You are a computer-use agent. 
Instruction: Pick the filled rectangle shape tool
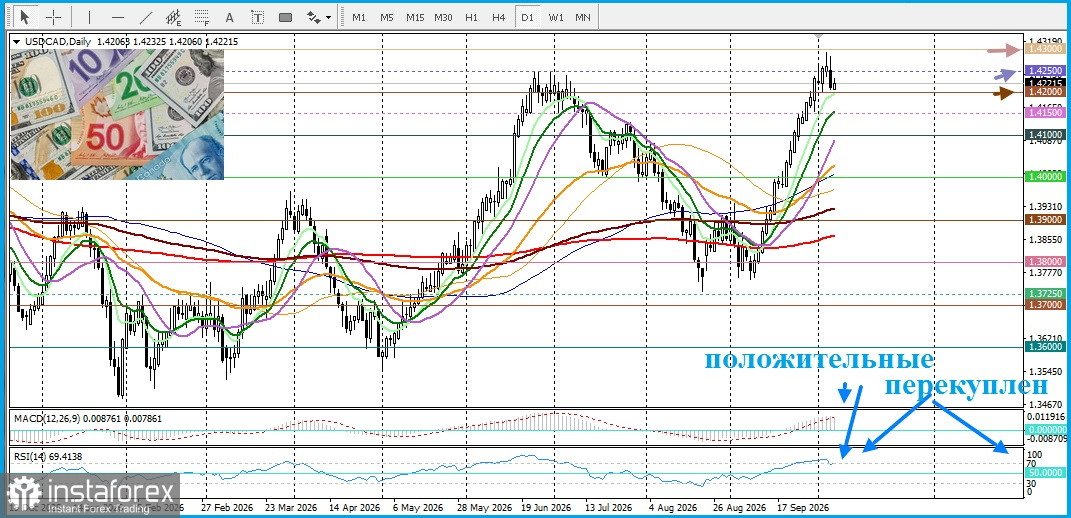(286, 17)
